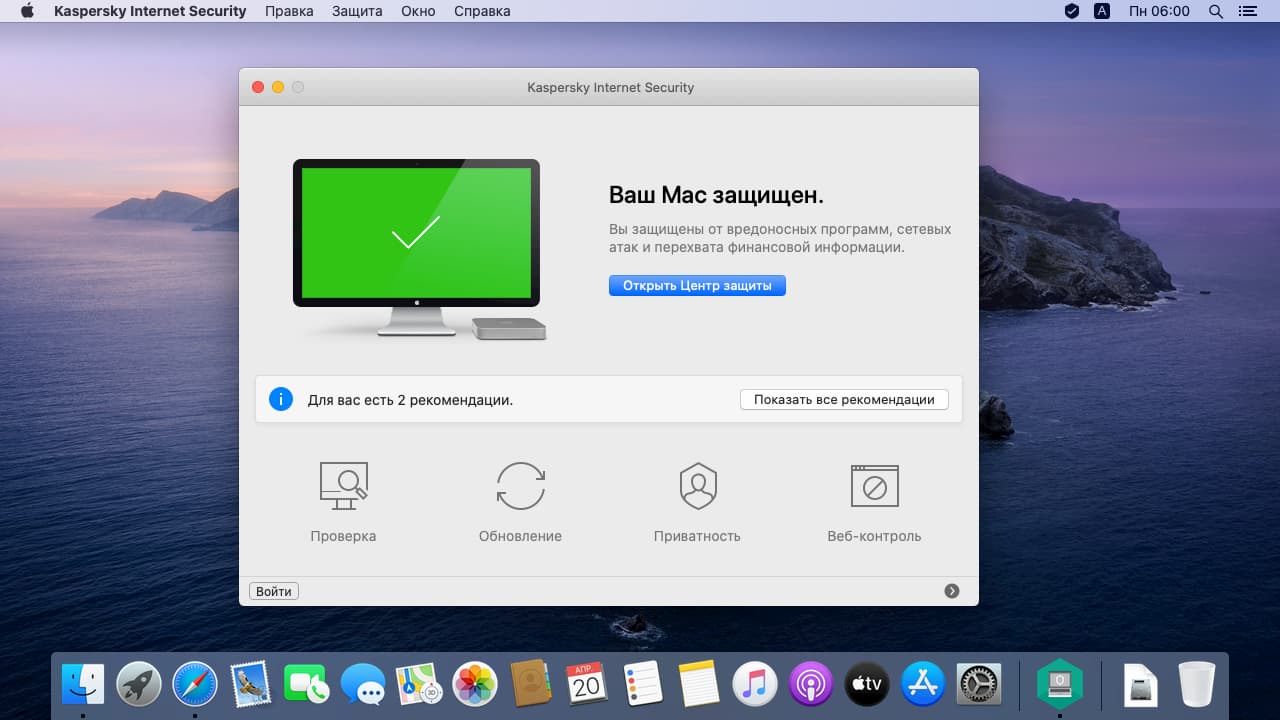Screen dimensions: 1280x720
Task: Open Notification Center from the menu bar
Action: [1246, 11]
